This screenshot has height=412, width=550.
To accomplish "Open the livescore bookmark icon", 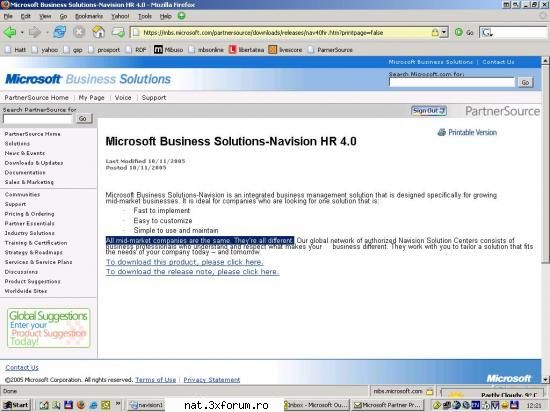I will [273, 50].
